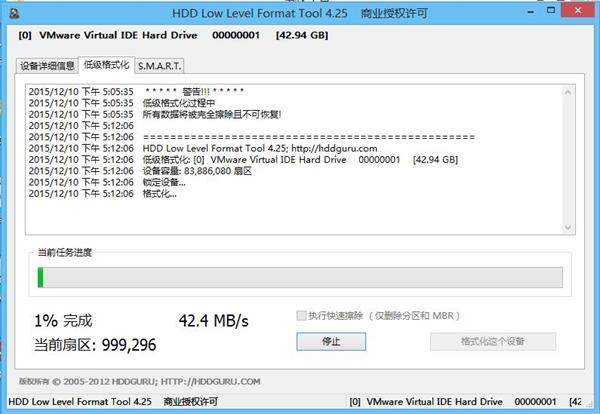The height and width of the screenshot is (414, 600).
Task: Click the HDD tool app icon in title bar
Action: (15, 14)
